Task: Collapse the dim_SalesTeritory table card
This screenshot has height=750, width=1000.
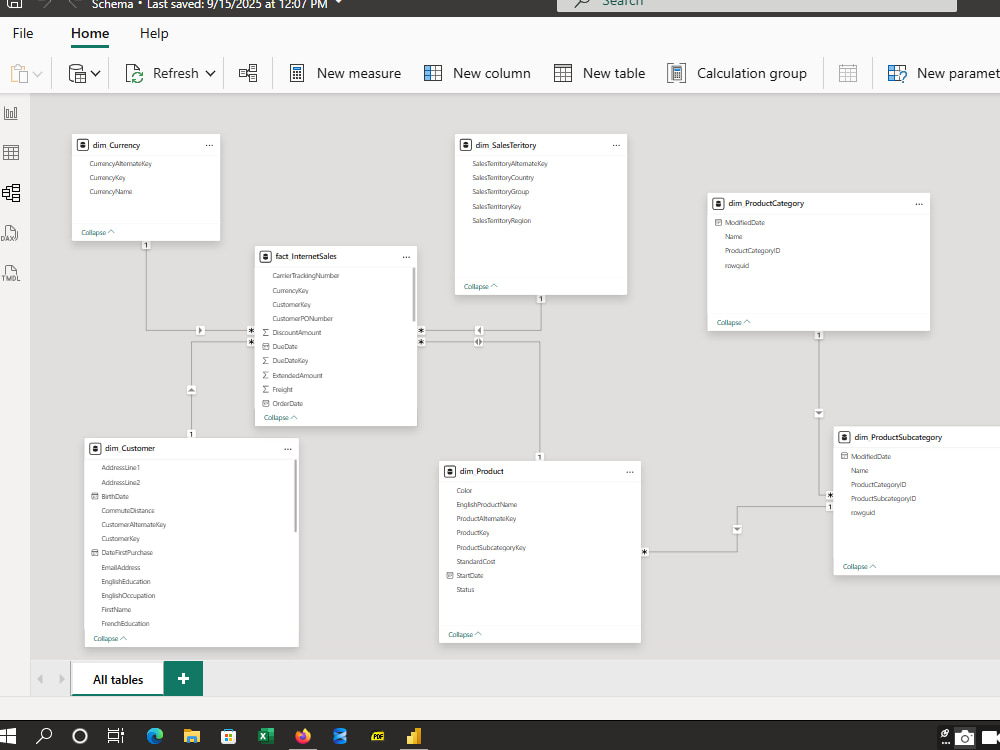Action: tap(480, 286)
